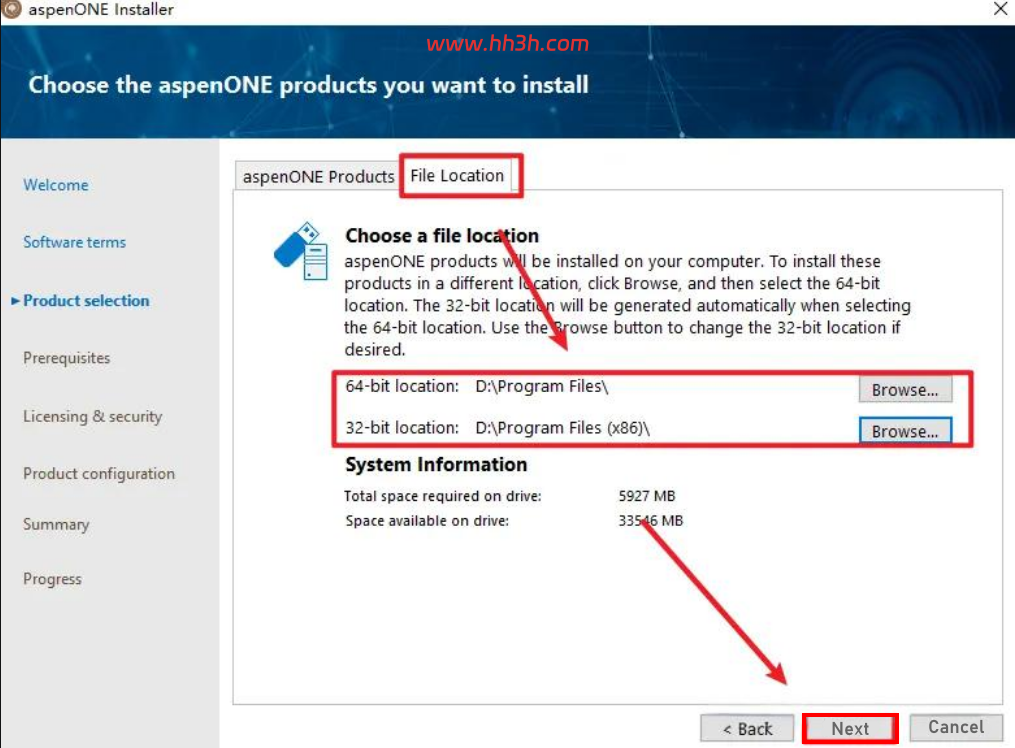Select the File Location tab
This screenshot has width=1015, height=748.
coord(457,175)
